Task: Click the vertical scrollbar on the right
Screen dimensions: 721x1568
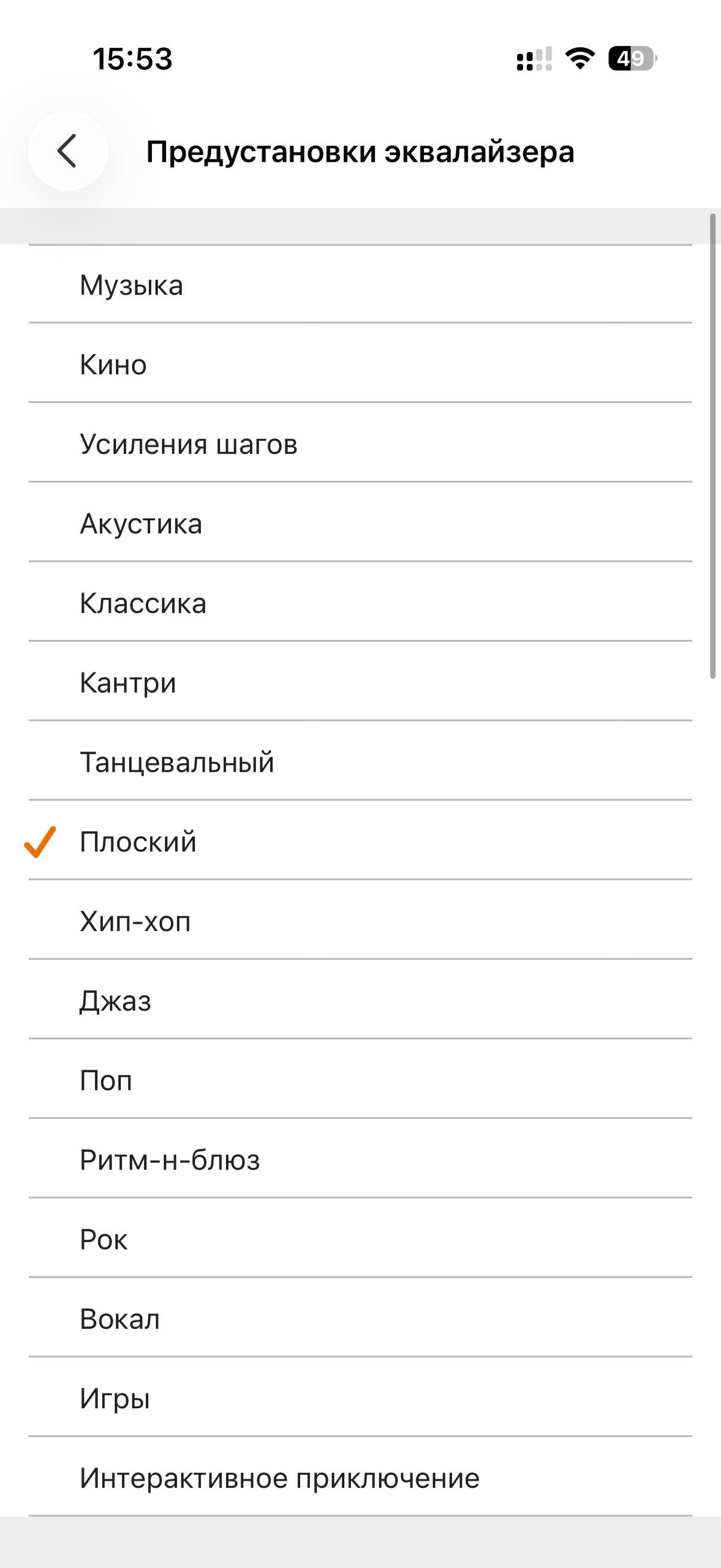Action: 712,446
